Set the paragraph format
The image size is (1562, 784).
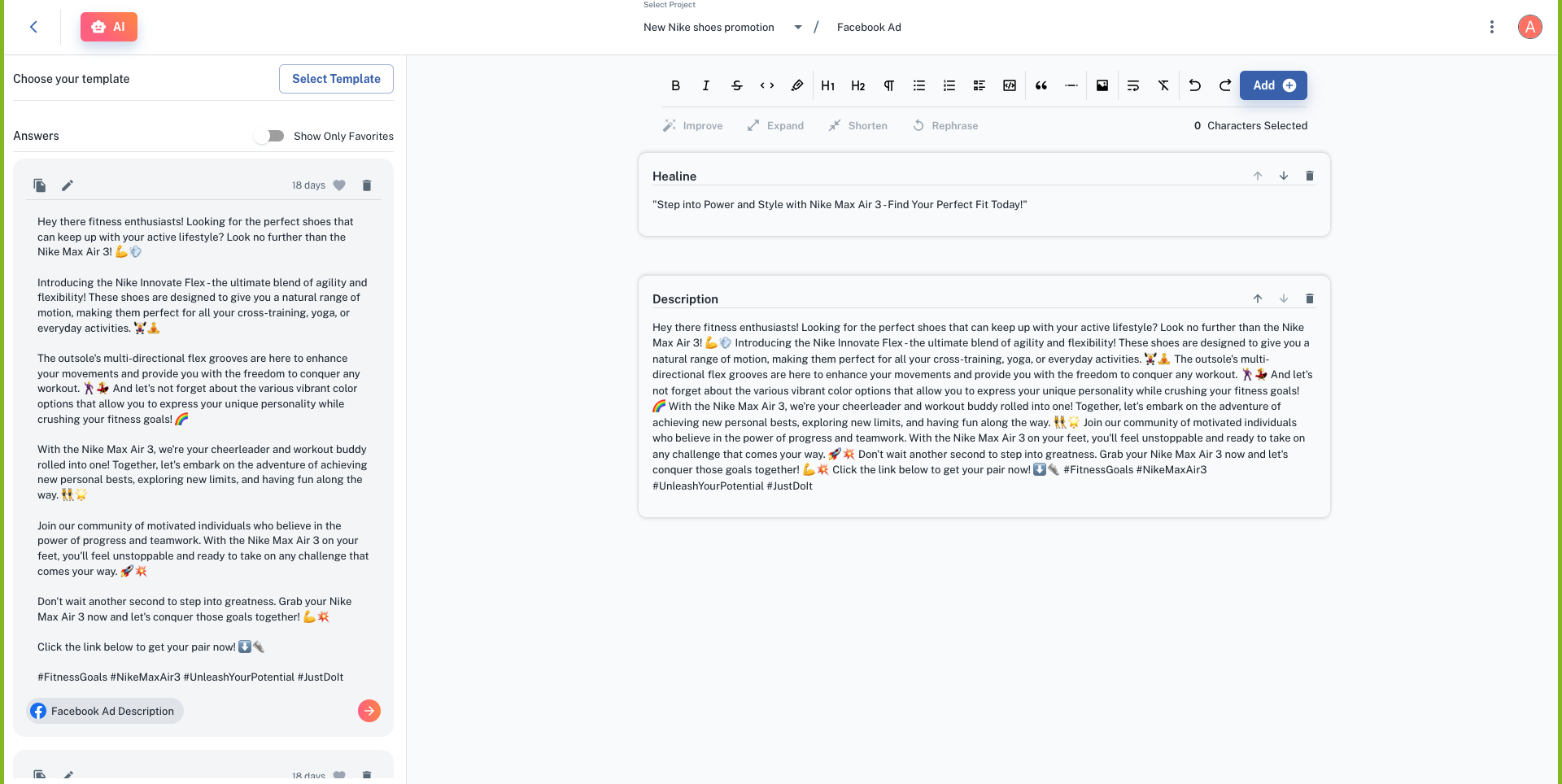coord(888,85)
